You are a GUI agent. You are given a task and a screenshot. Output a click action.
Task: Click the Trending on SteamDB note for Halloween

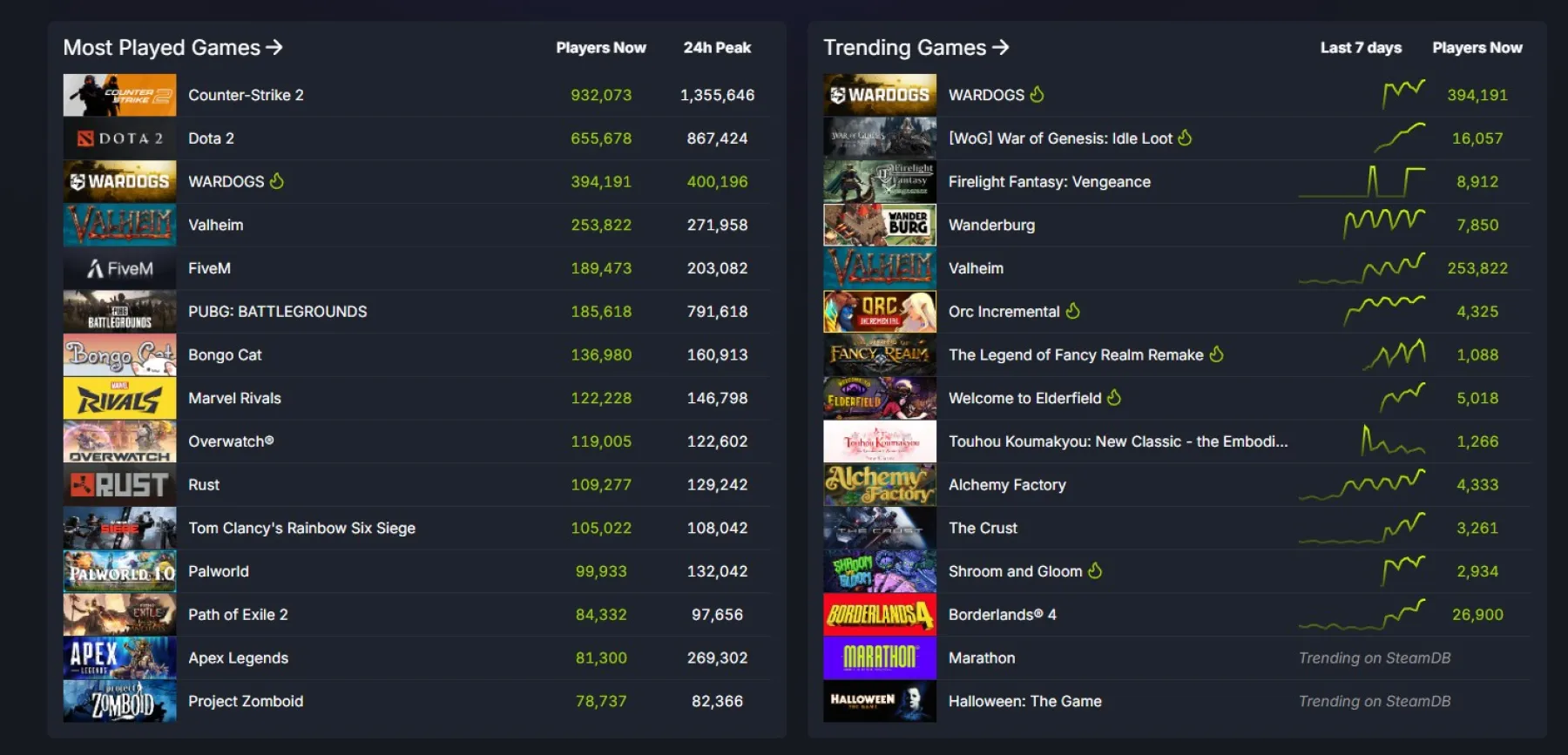[x=1375, y=701]
